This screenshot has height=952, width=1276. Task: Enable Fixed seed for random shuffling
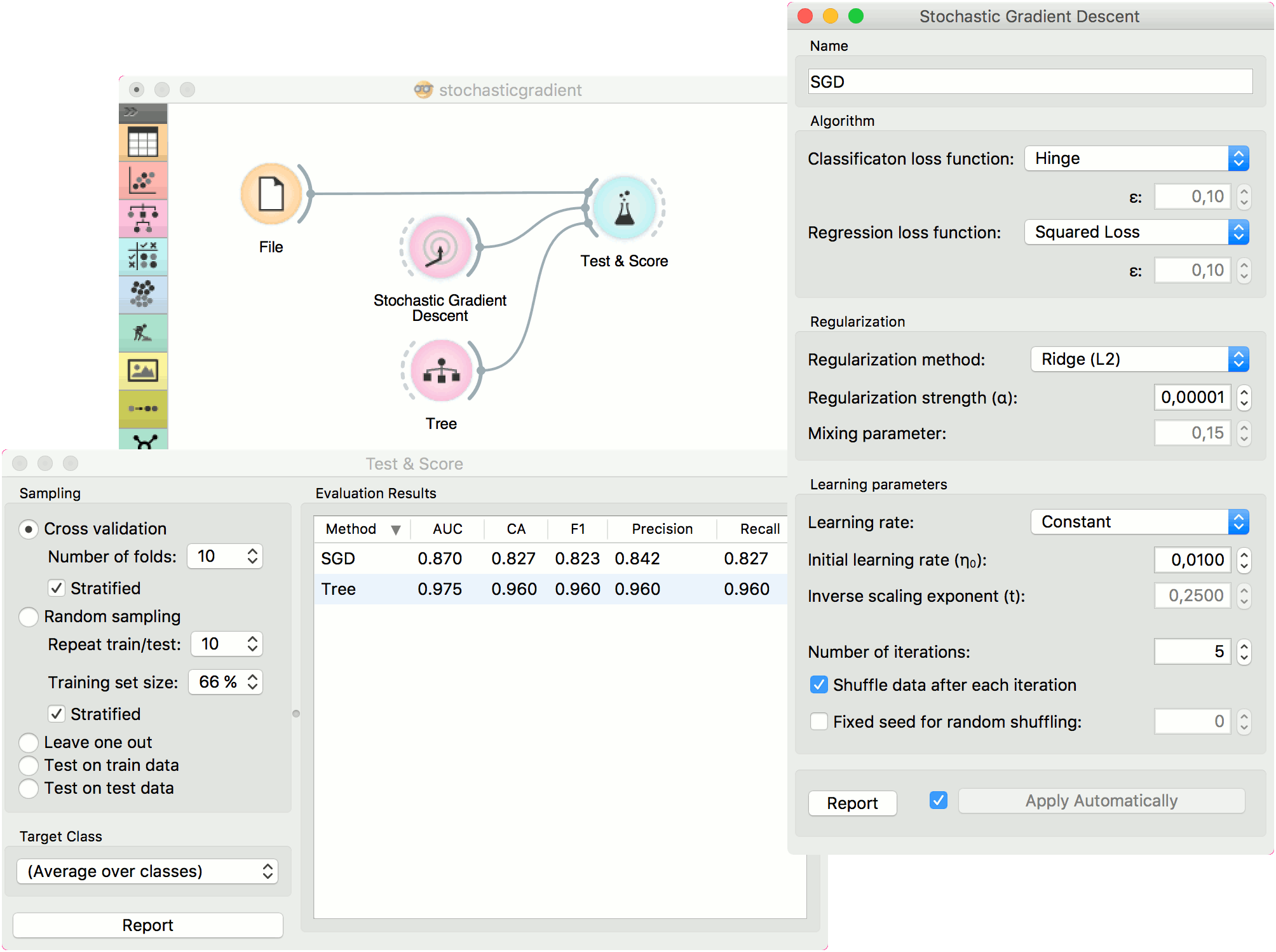[819, 722]
